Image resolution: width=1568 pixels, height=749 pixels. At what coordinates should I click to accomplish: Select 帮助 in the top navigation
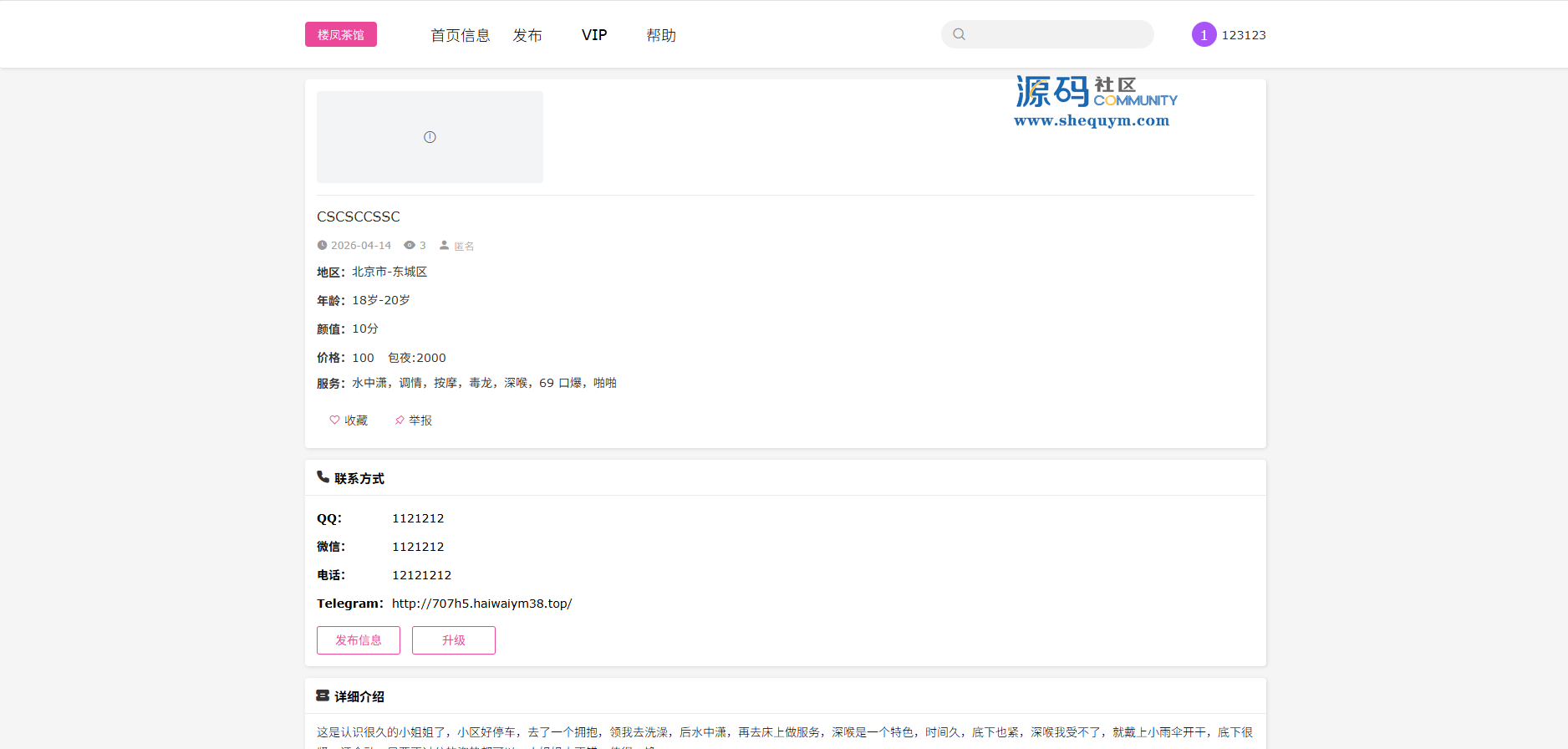660,35
